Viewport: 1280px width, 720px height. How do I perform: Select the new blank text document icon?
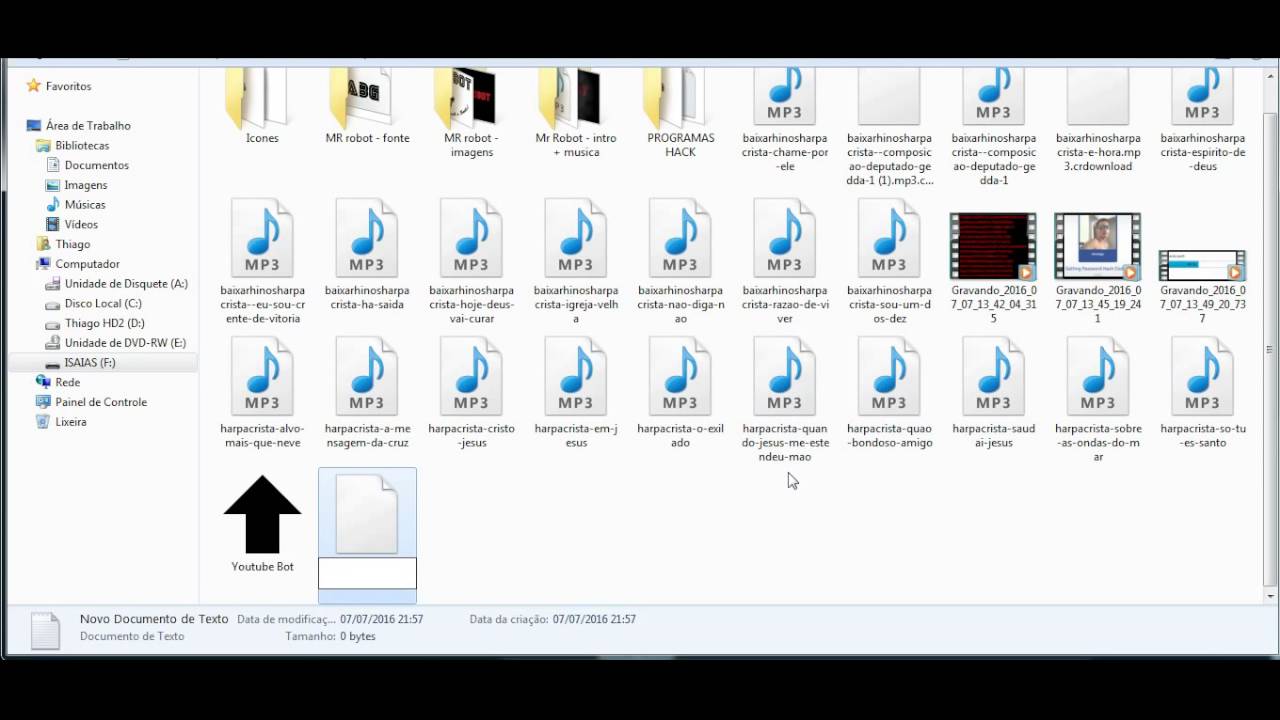[x=367, y=514]
